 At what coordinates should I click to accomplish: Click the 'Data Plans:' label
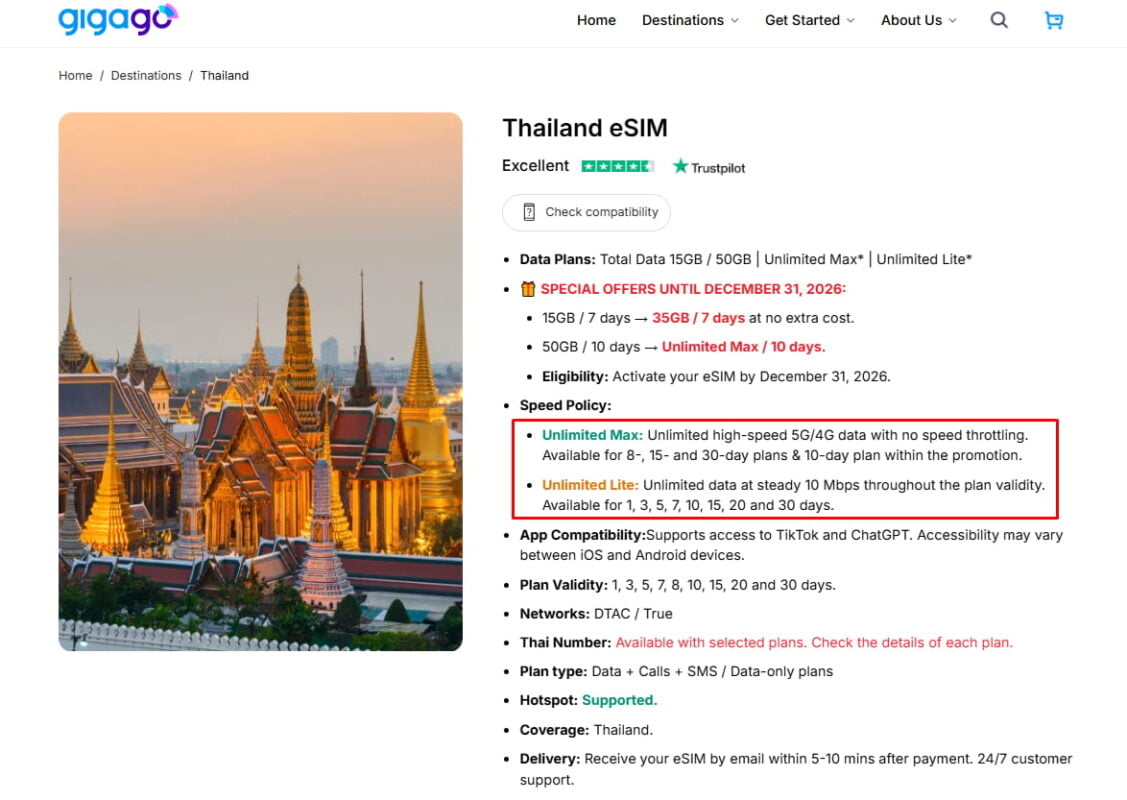coord(558,259)
